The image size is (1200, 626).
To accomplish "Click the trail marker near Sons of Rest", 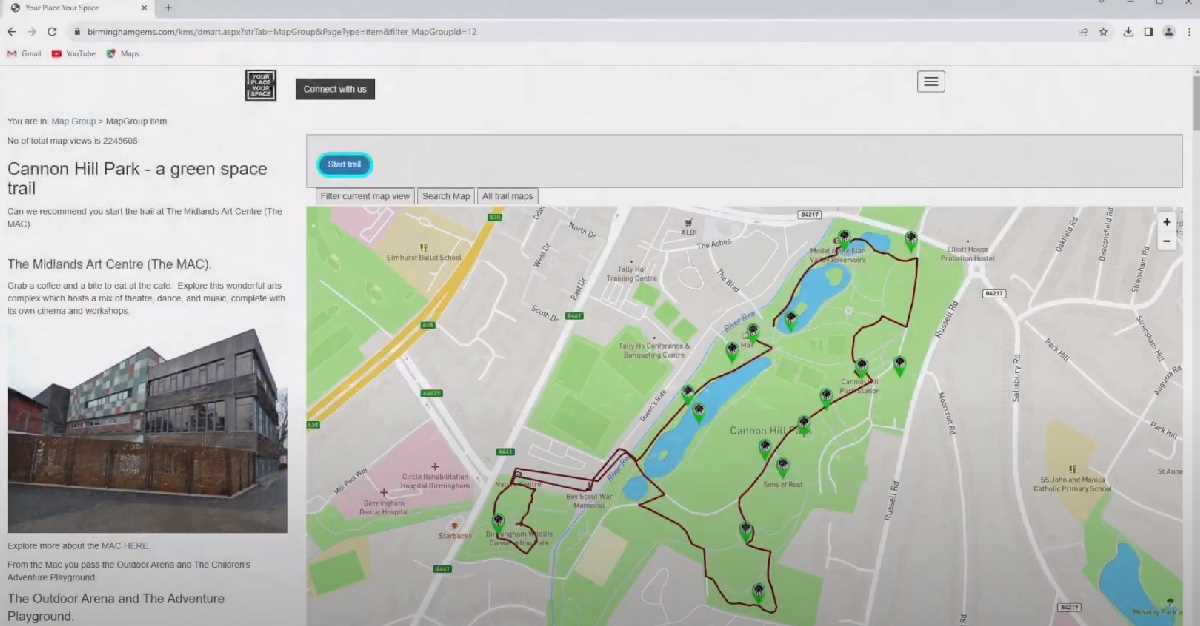I will point(782,466).
